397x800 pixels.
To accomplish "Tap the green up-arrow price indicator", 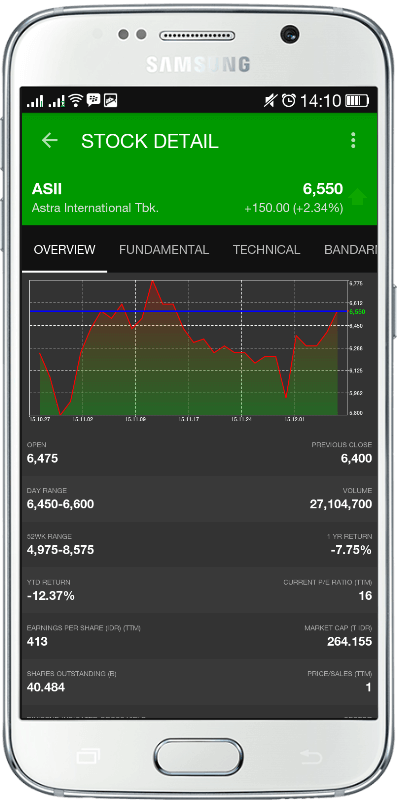I will (x=358, y=196).
